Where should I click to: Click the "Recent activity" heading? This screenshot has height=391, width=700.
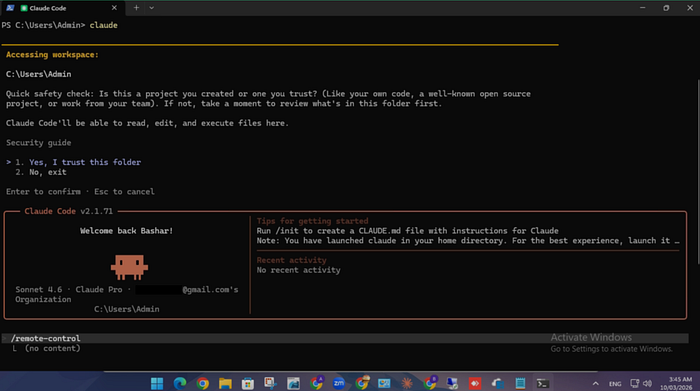(x=292, y=260)
